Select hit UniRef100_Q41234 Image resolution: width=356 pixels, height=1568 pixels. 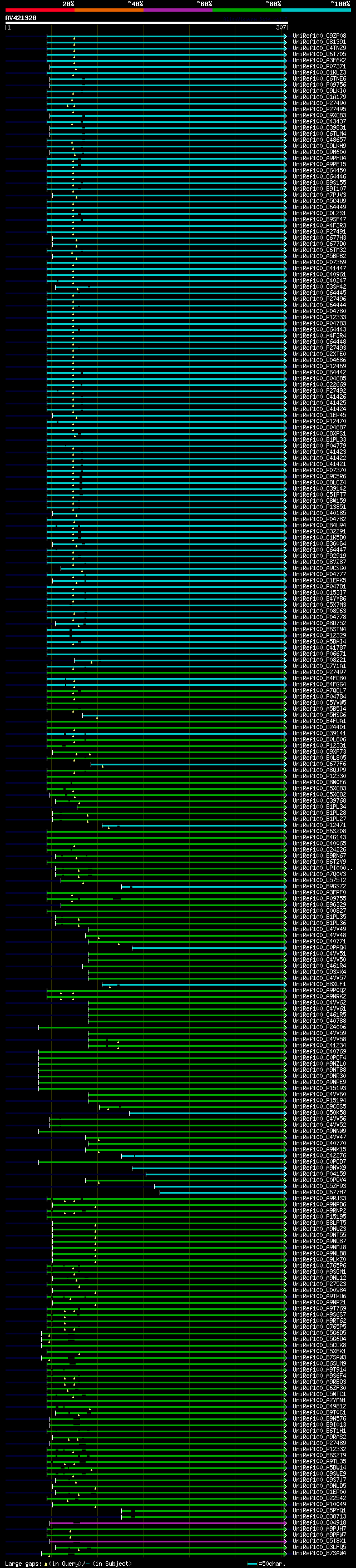[319, 1045]
